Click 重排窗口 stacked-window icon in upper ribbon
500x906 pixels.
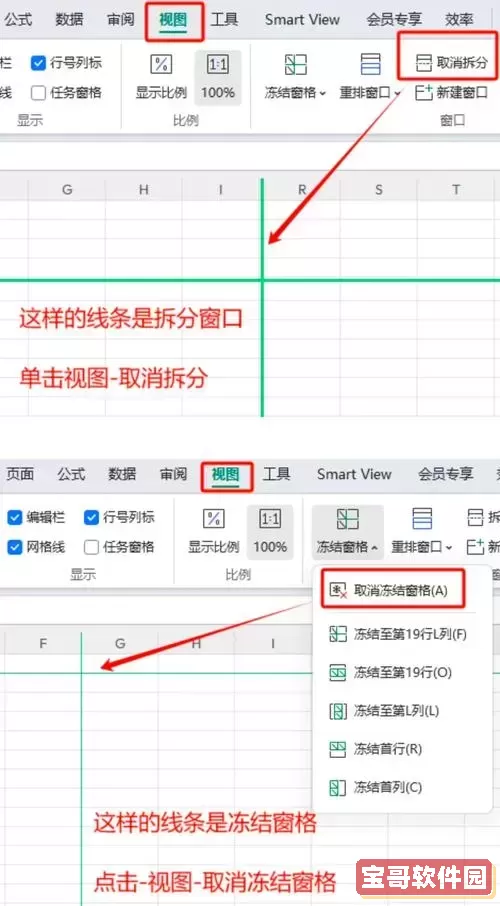(371, 64)
